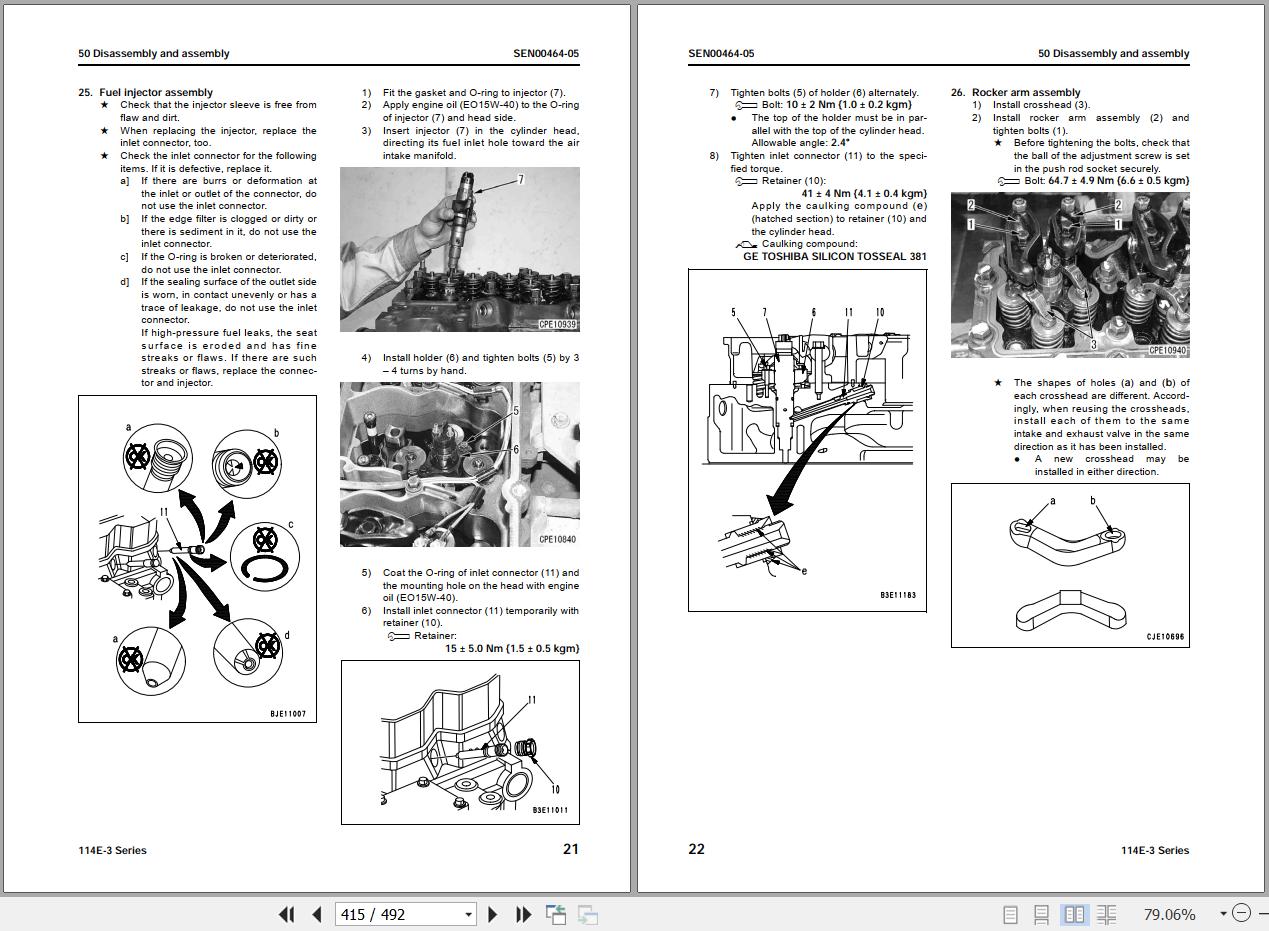Jump to the last page

click(x=523, y=914)
